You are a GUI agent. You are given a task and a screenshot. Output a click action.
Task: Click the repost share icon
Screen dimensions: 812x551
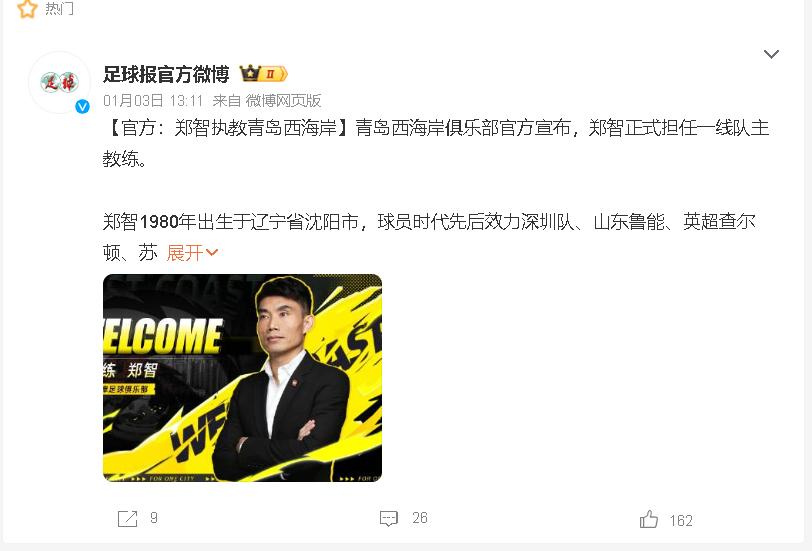tap(127, 518)
